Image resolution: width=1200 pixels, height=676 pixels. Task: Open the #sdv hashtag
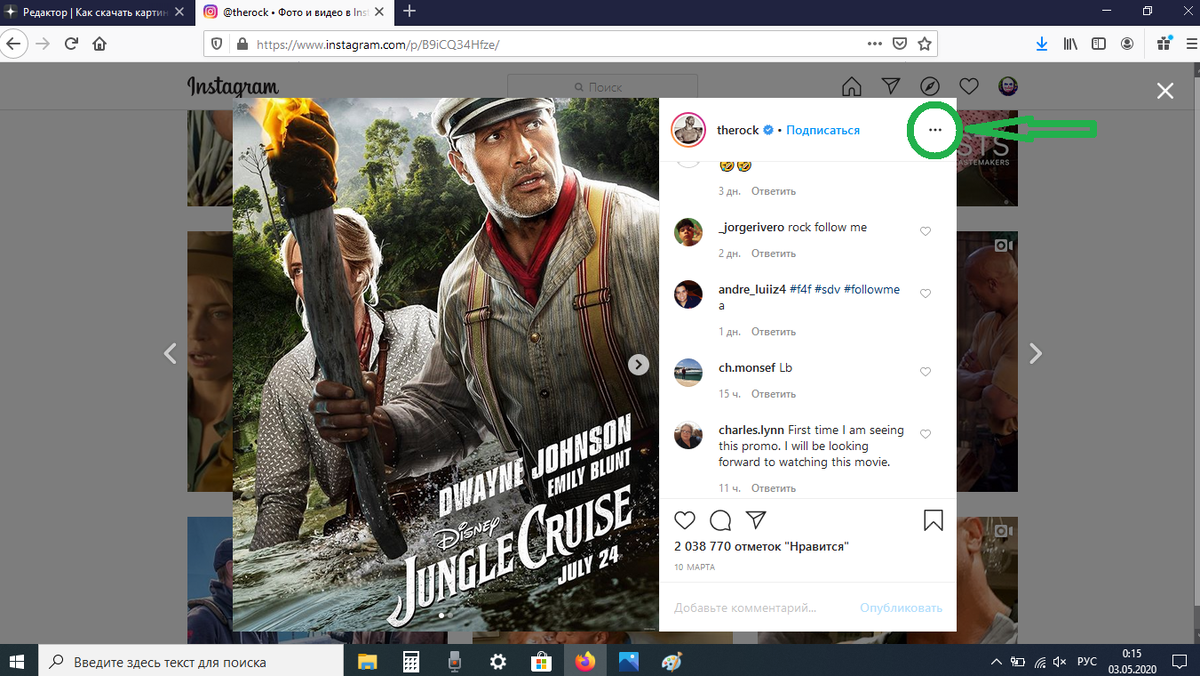click(x=827, y=290)
